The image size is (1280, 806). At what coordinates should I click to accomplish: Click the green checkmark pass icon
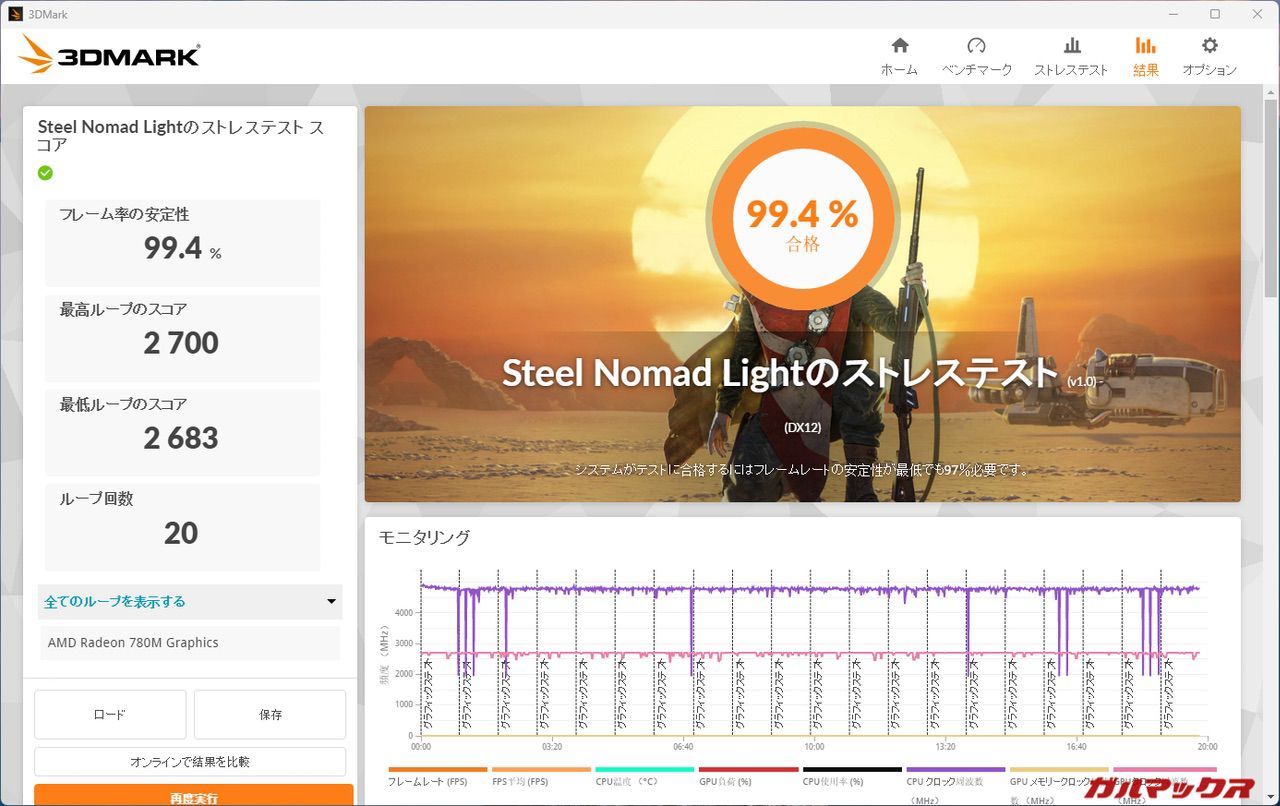pyautogui.click(x=45, y=173)
